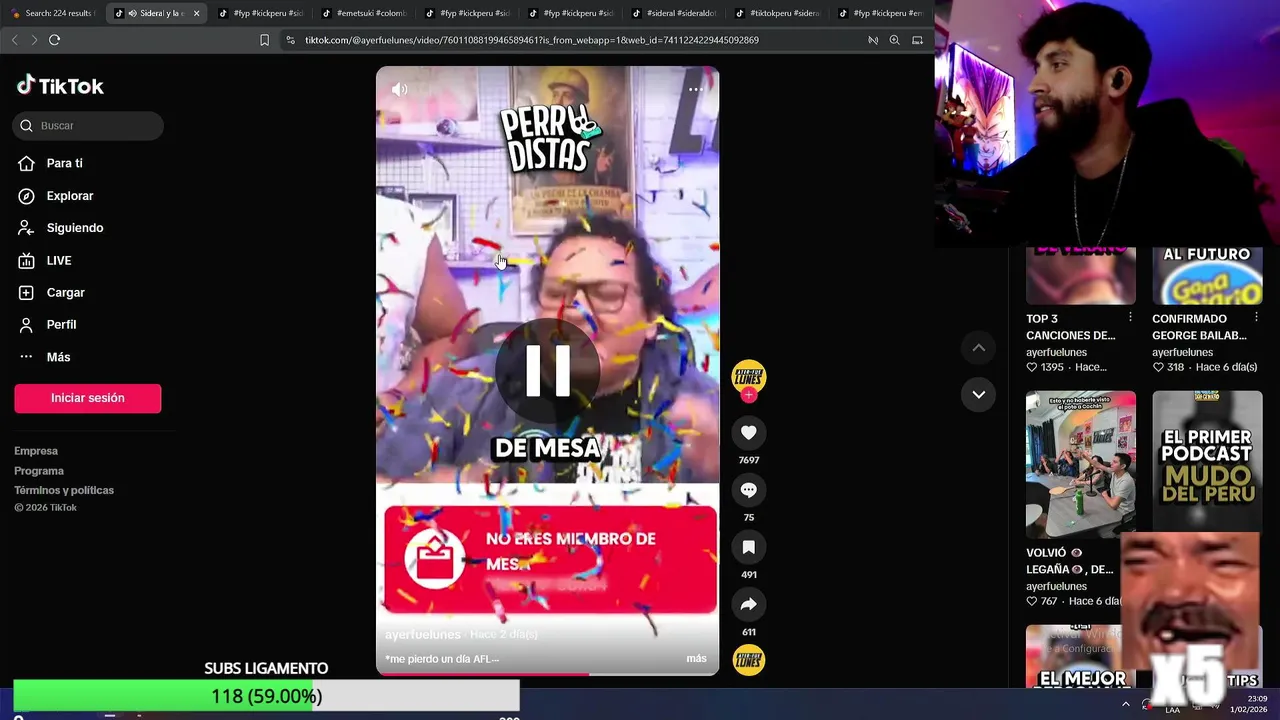Open the Explorar compass page

(x=69, y=196)
